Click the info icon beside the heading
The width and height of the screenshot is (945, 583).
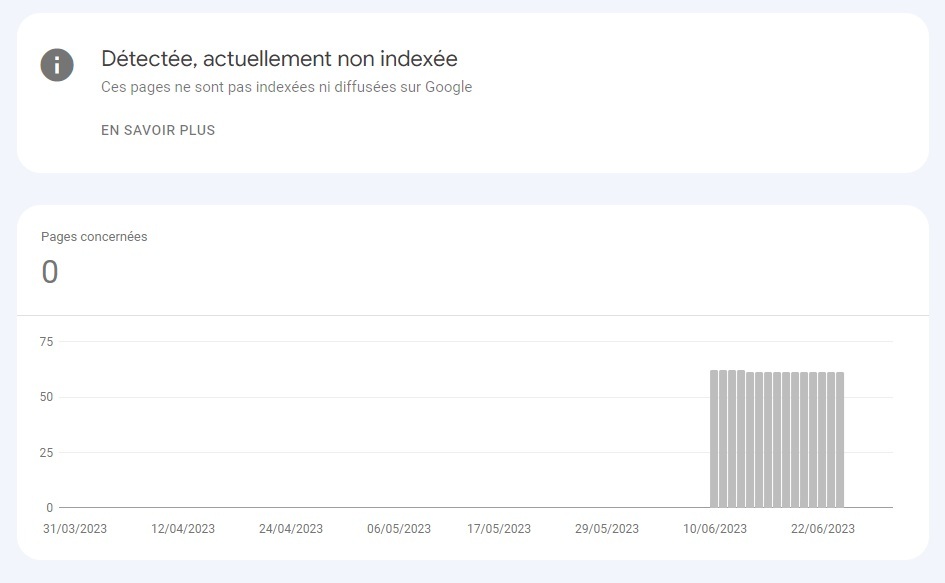click(57, 65)
